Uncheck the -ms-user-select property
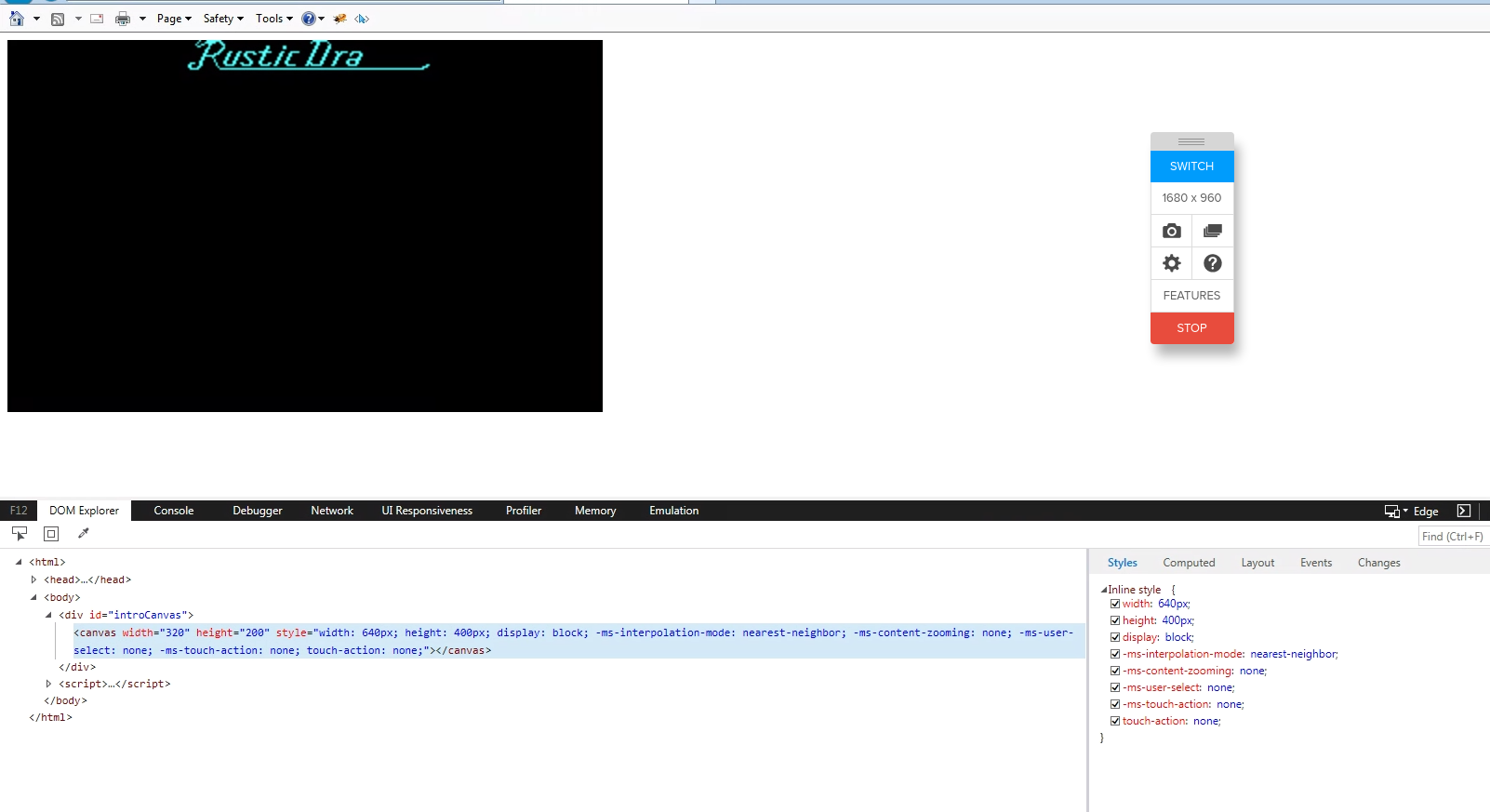The height and width of the screenshot is (812, 1490). click(x=1115, y=687)
